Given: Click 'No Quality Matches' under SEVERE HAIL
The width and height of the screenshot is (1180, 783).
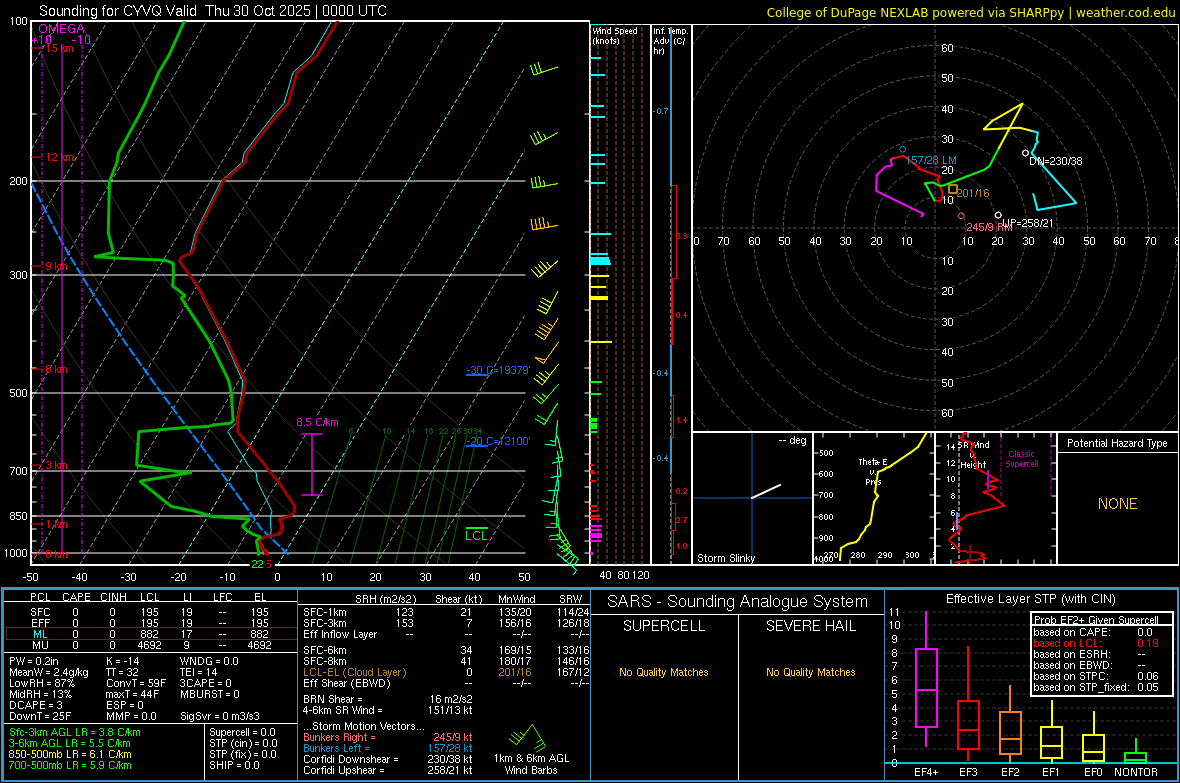Looking at the screenshot, I should pyautogui.click(x=810, y=672).
